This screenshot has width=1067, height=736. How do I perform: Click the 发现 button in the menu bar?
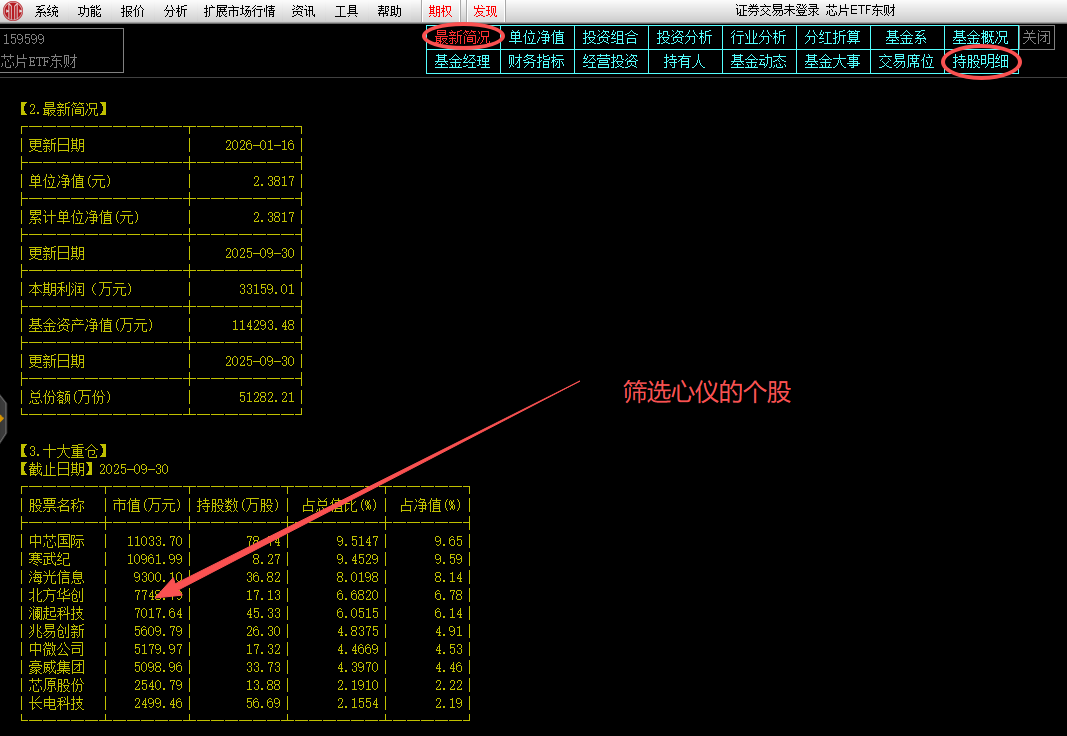pyautogui.click(x=485, y=11)
